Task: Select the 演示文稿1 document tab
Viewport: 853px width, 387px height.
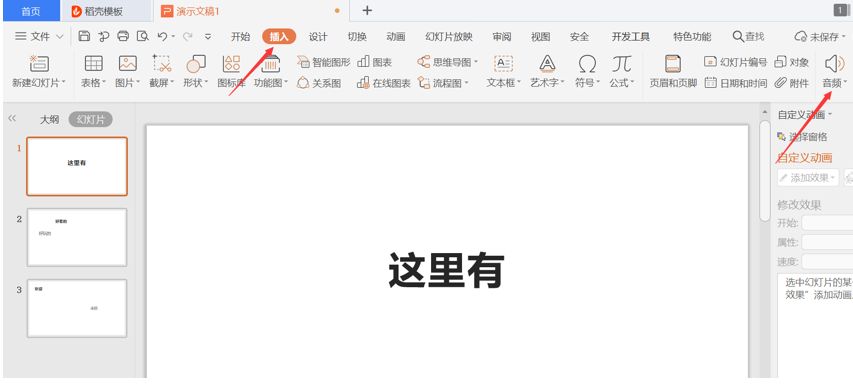Action: point(251,11)
